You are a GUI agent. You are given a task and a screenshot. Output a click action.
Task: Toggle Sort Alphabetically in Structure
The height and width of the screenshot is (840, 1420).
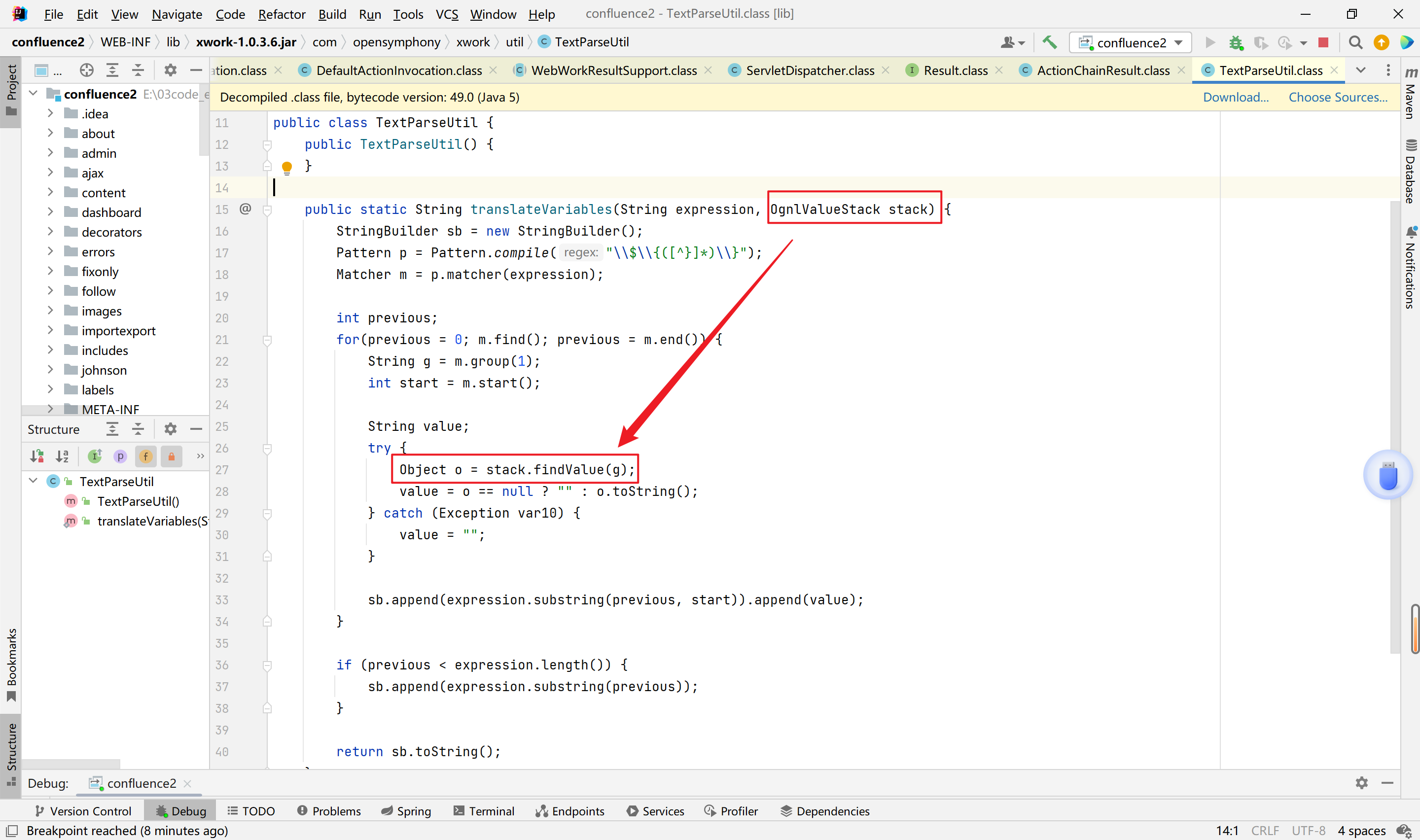click(62, 455)
